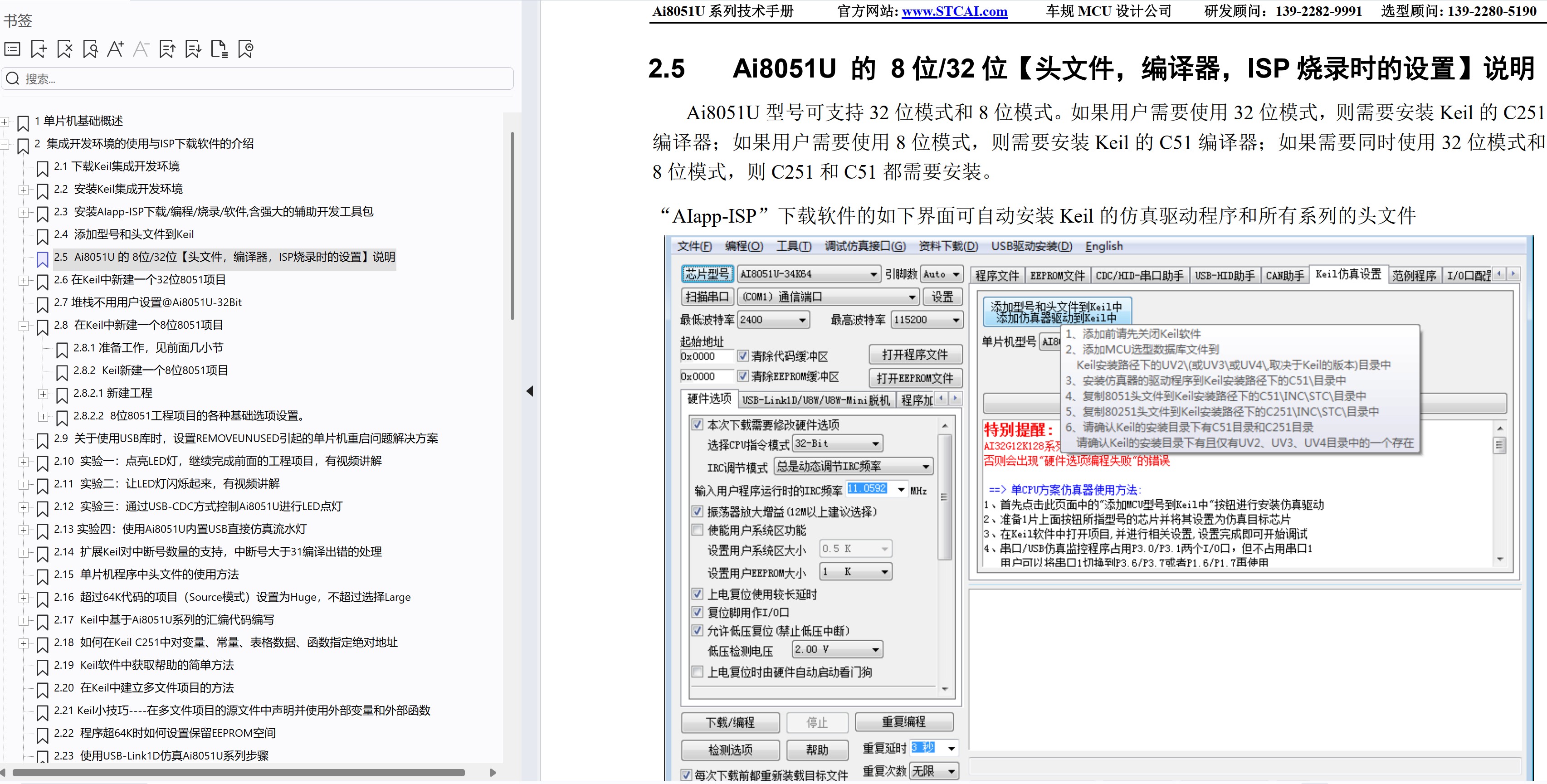Open the 编程(O) menu in AIapp-ISP
Screen dimensions: 1547x784
coord(743,246)
